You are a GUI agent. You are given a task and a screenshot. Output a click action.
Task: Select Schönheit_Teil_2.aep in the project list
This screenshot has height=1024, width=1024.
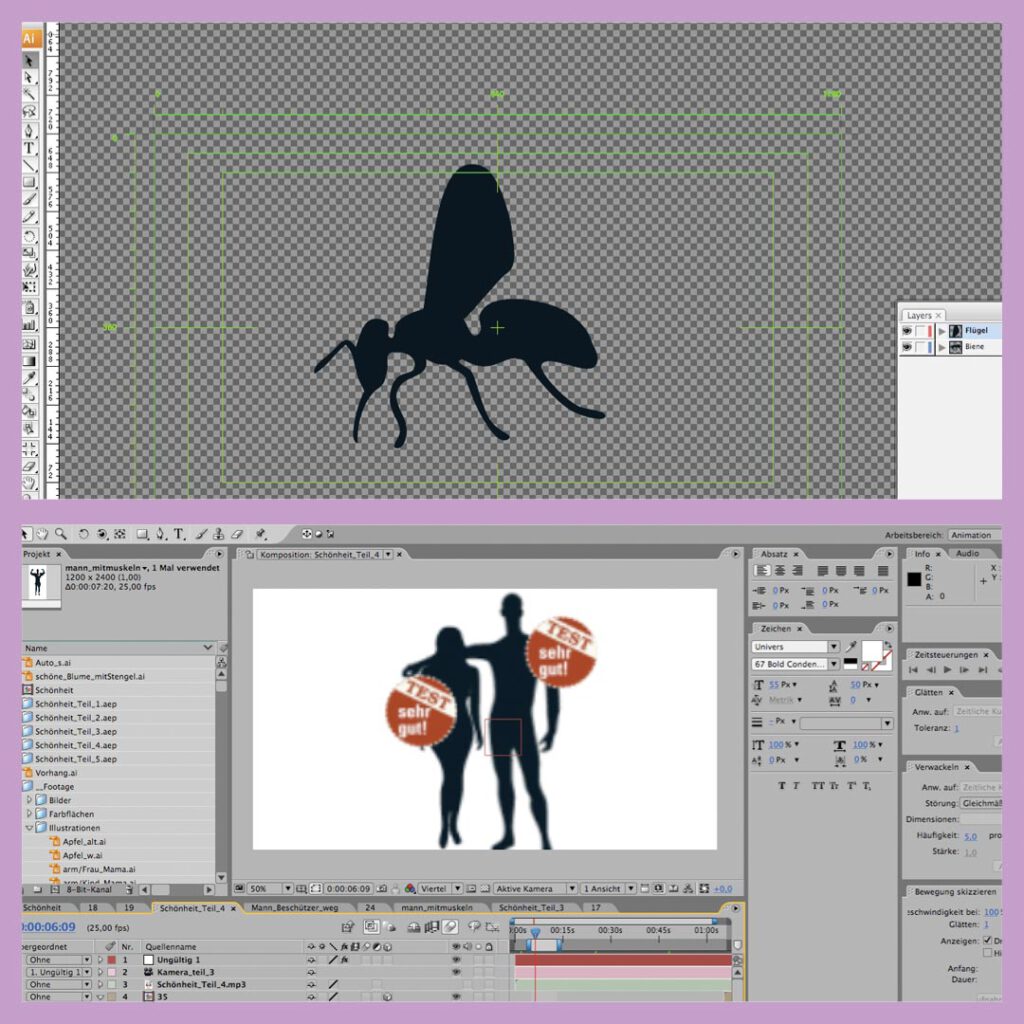[x=75, y=717]
